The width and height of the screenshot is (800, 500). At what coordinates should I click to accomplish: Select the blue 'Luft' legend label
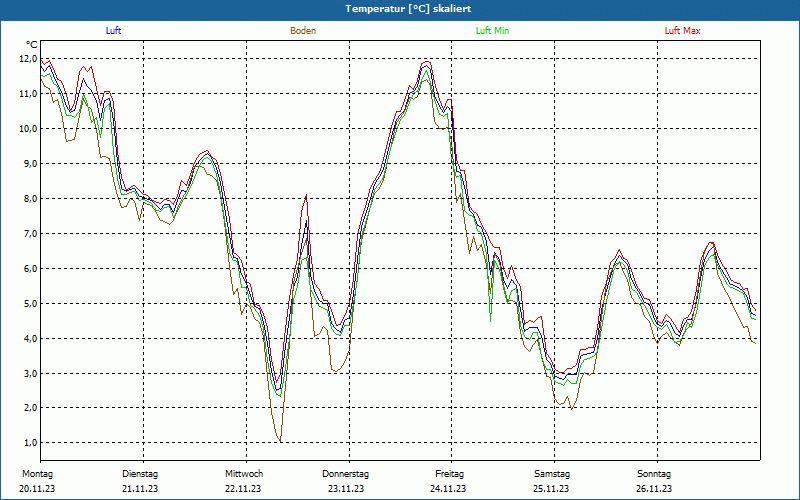(x=113, y=31)
